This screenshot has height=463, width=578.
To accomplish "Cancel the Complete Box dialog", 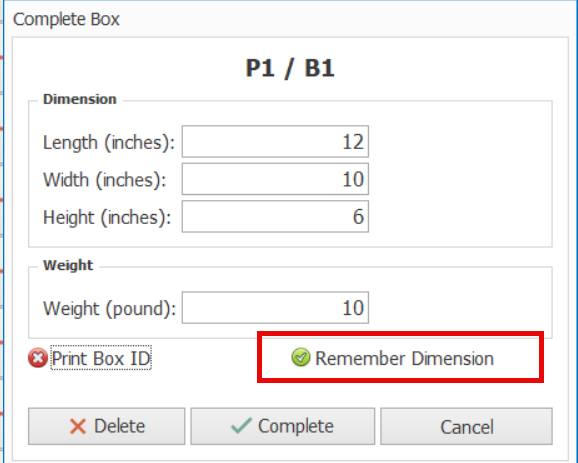I will coord(466,426).
